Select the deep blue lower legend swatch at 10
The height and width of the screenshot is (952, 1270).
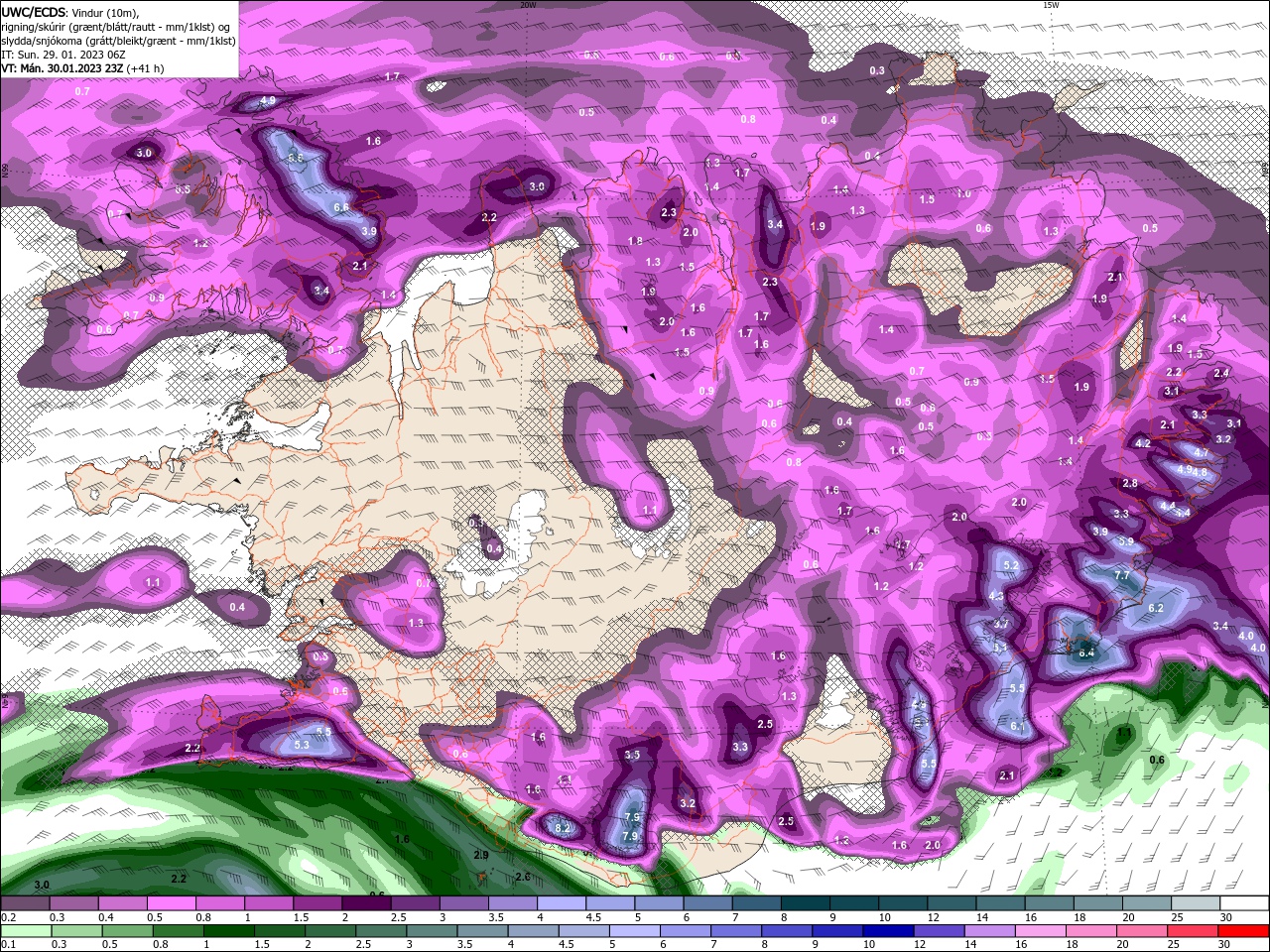click(x=887, y=931)
